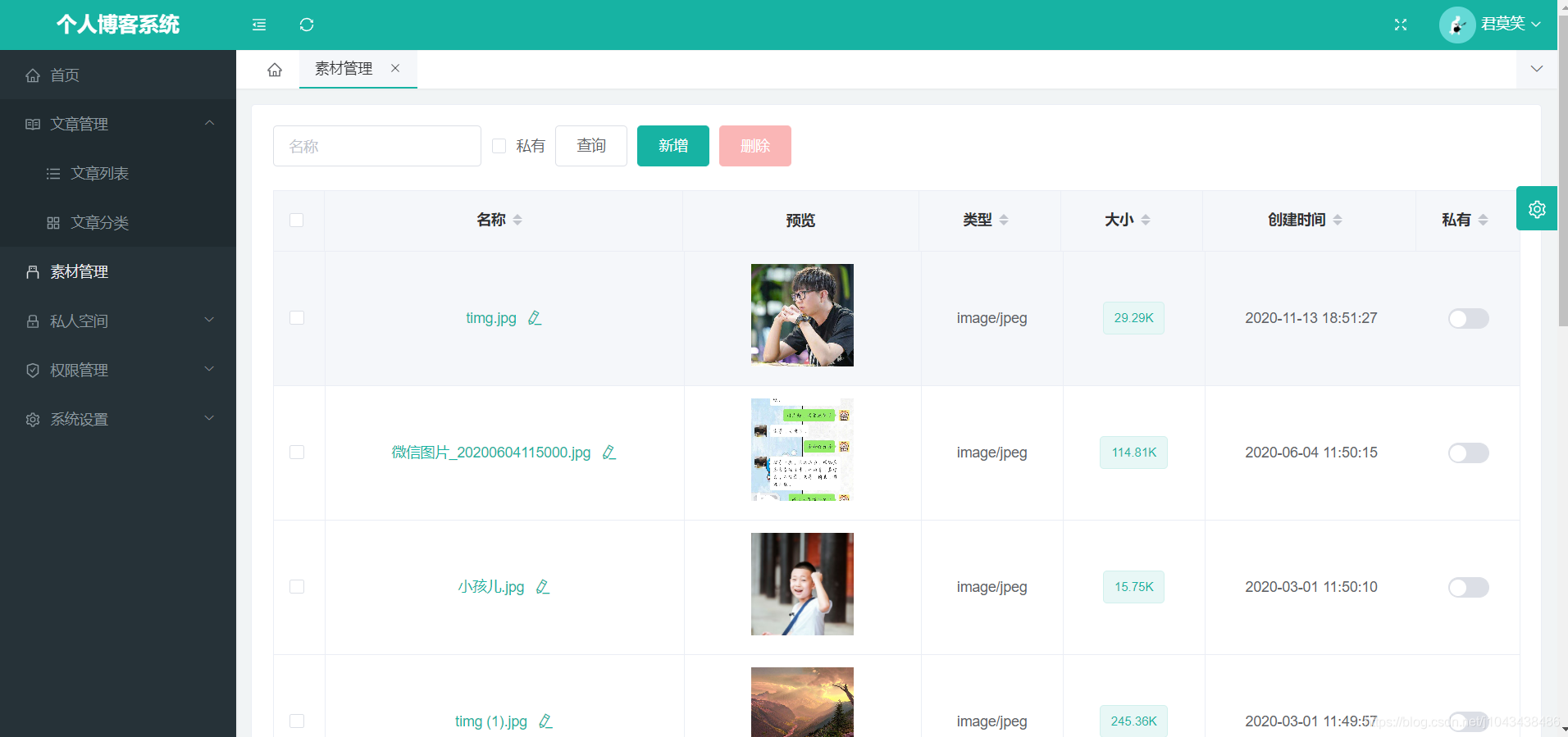This screenshot has width=1568, height=737.
Task: Expand the 系统设置 menu chevron
Action: [x=209, y=418]
